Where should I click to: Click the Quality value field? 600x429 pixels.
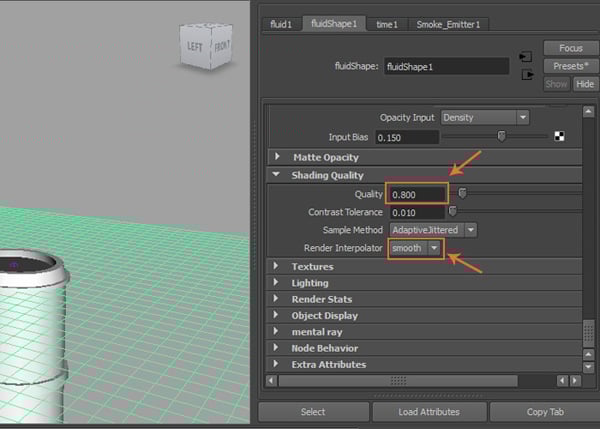417,194
